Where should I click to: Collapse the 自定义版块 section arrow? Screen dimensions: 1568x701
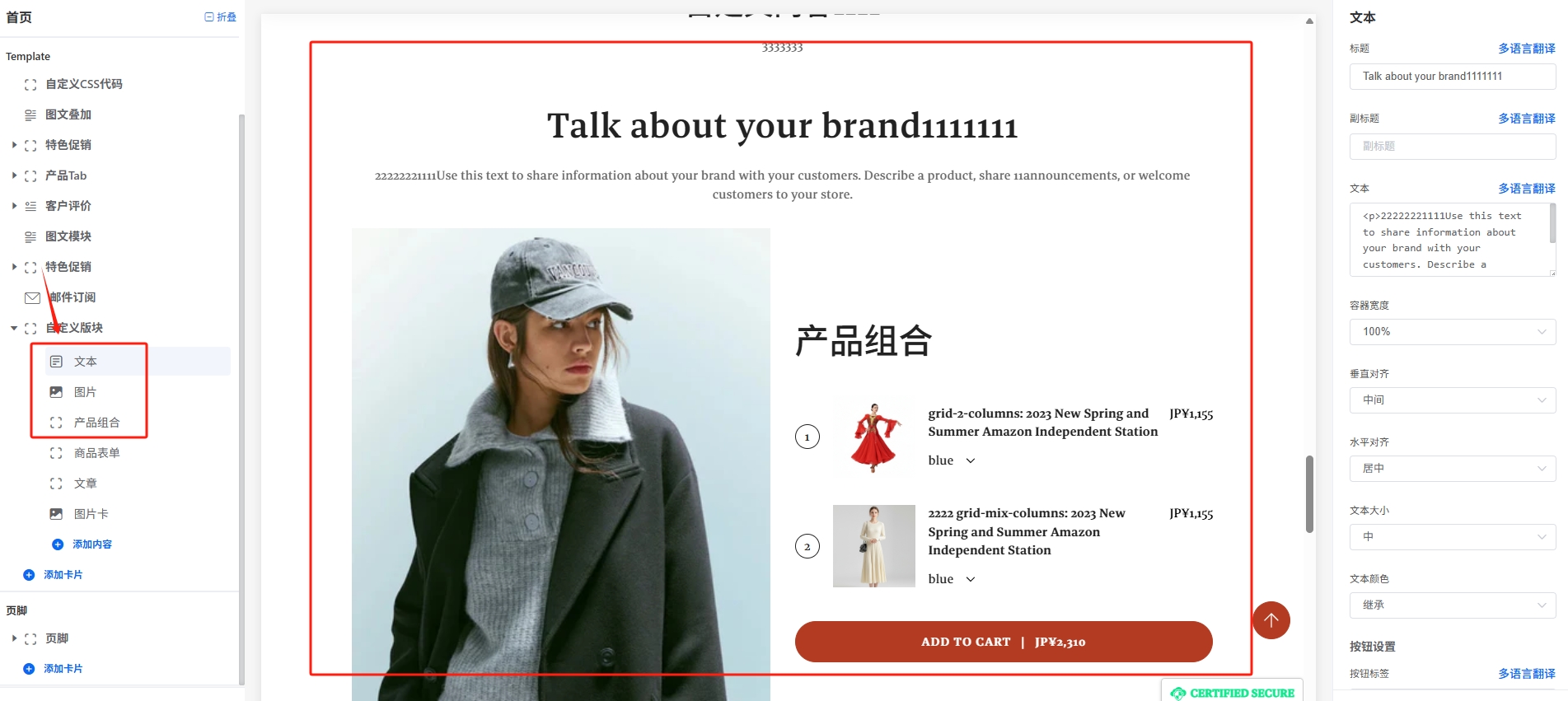pyautogui.click(x=14, y=328)
